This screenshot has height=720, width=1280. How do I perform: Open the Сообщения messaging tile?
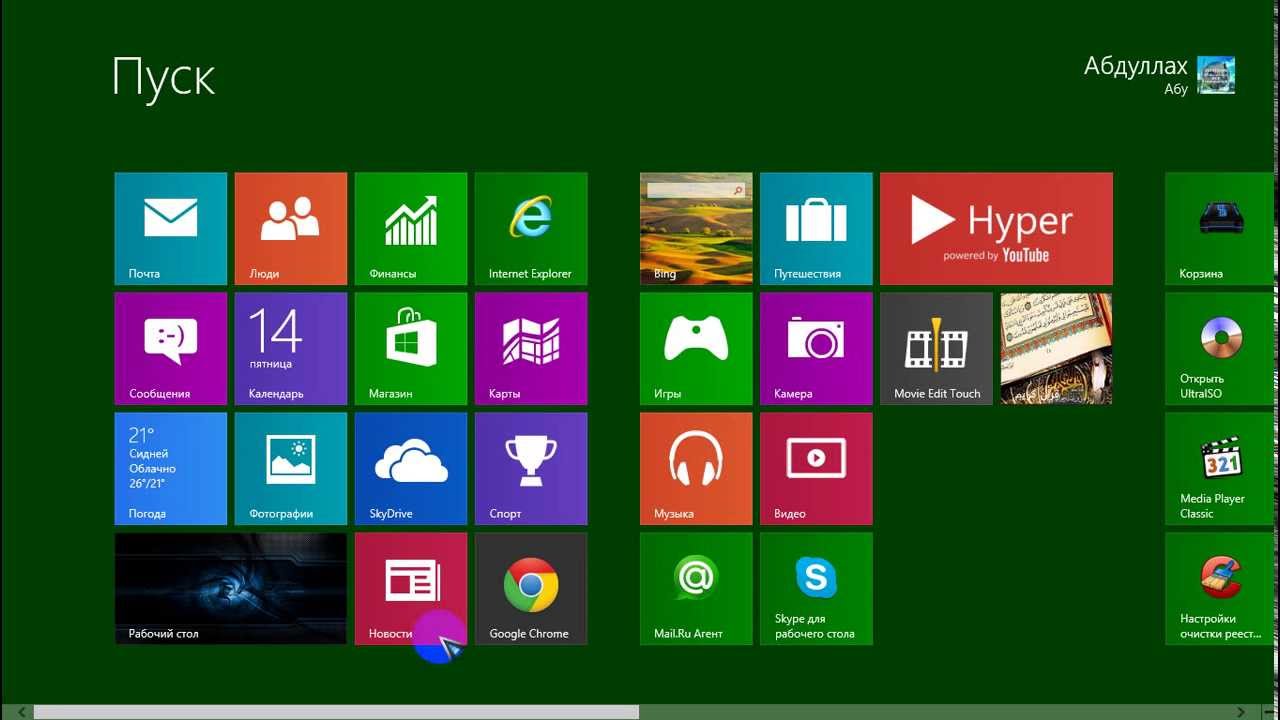tap(171, 349)
